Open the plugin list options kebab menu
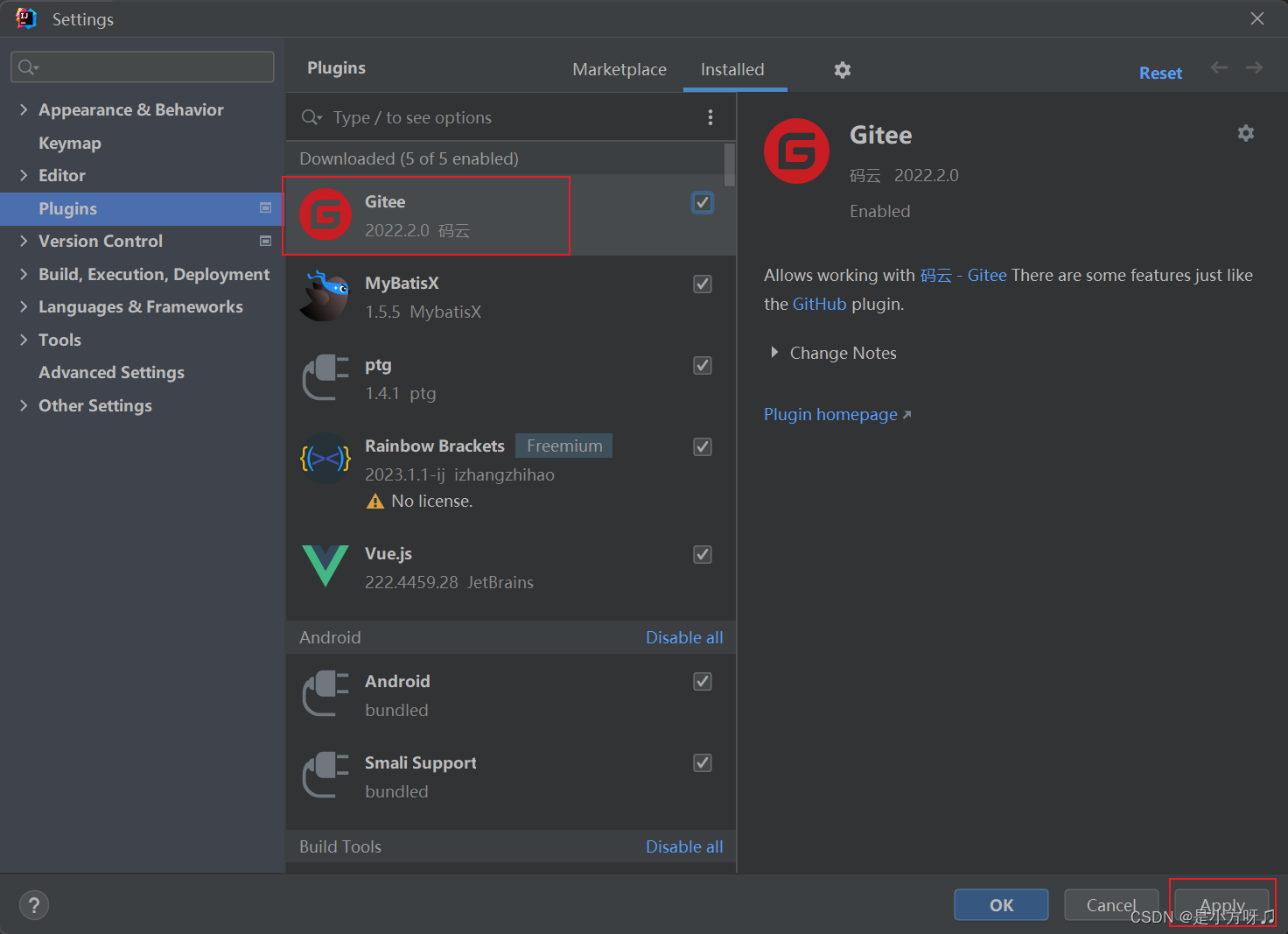The height and width of the screenshot is (934, 1288). coord(710,117)
